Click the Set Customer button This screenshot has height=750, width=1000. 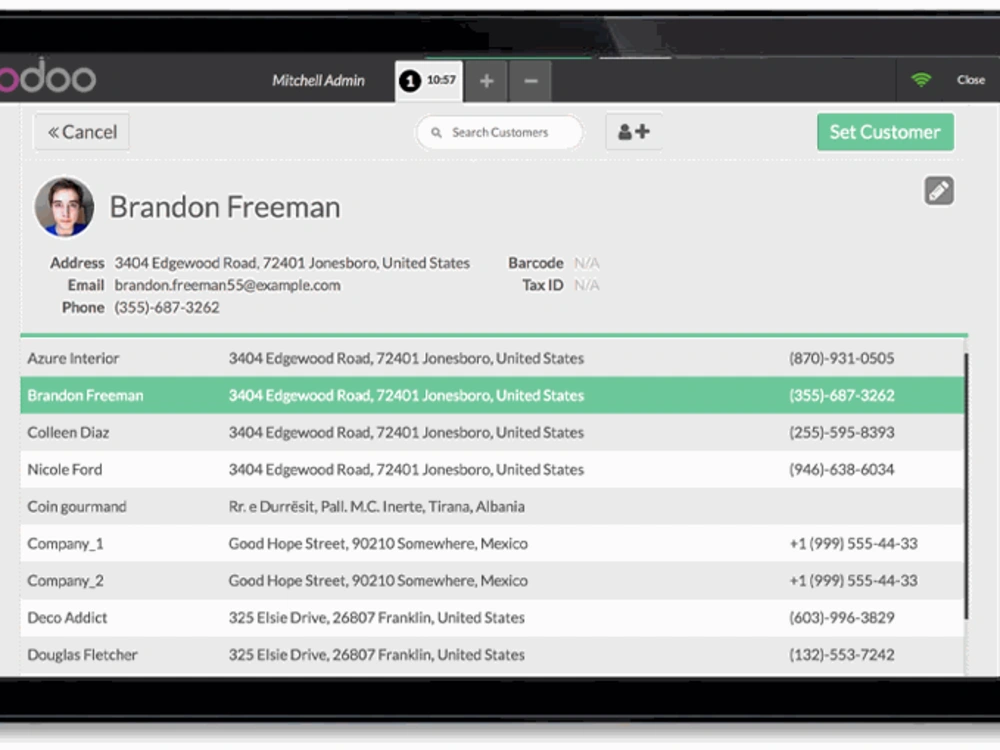tap(885, 132)
